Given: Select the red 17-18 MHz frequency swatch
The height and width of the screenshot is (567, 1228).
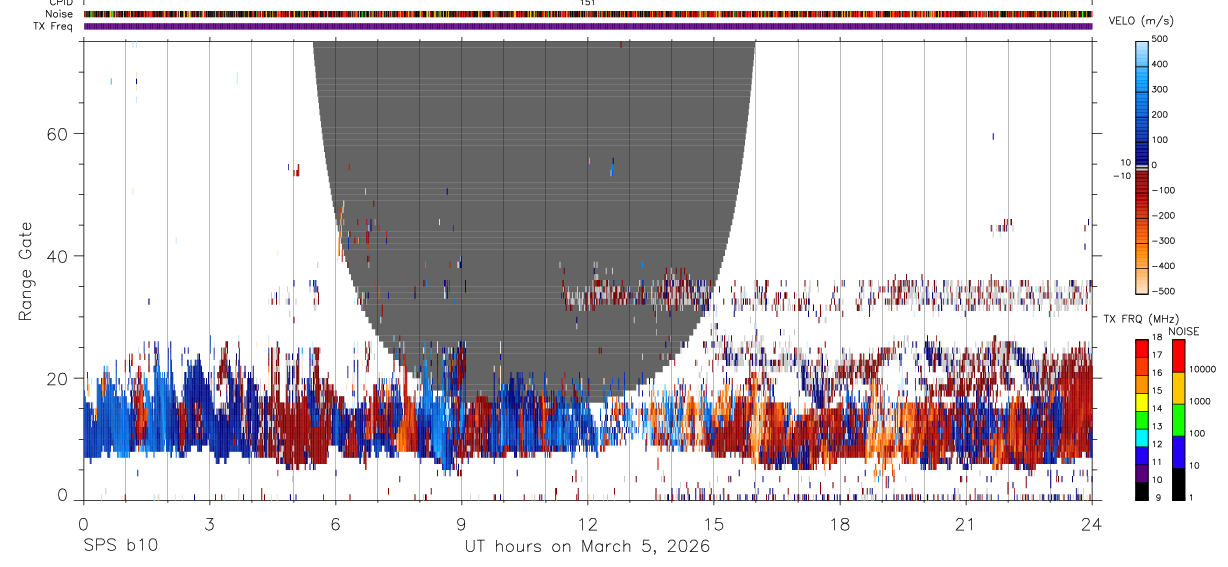Looking at the screenshot, I should click(x=1143, y=347).
